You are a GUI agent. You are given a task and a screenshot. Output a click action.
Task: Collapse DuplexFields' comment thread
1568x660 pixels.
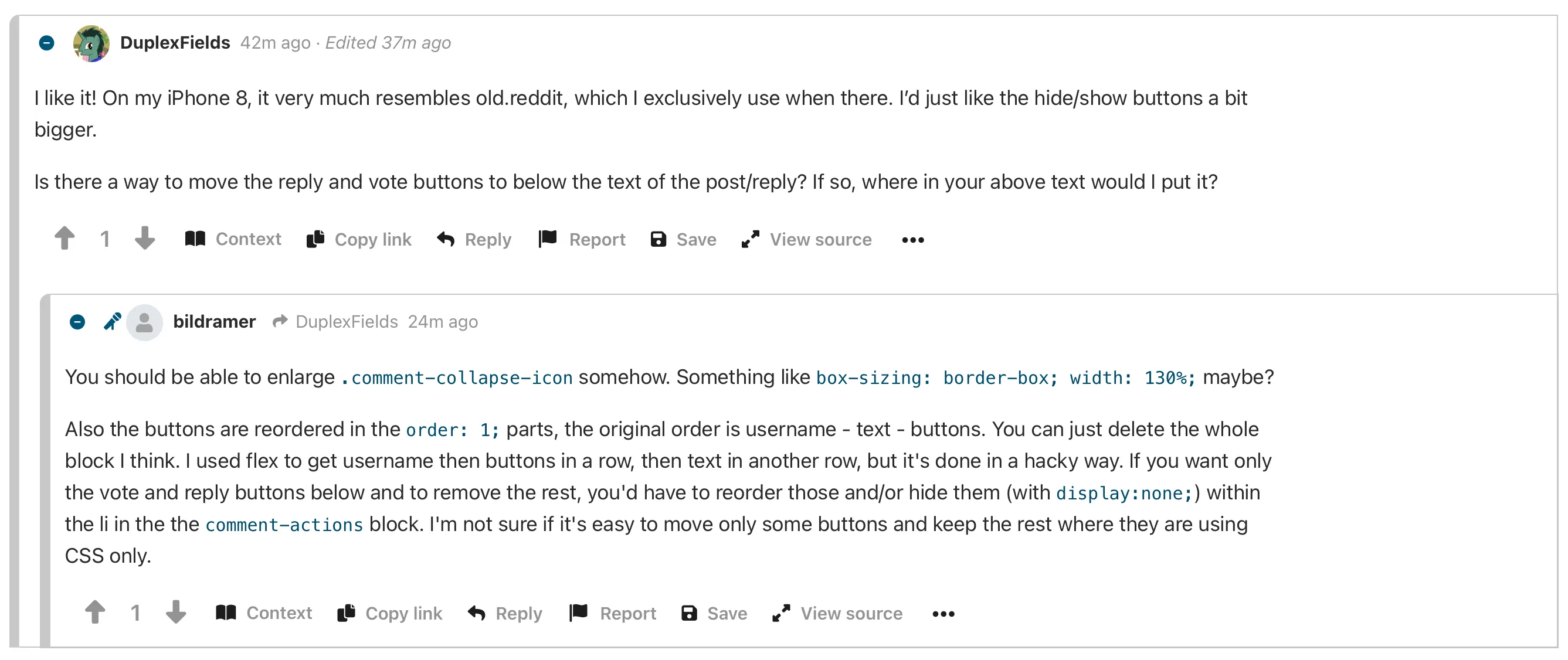pyautogui.click(x=47, y=43)
